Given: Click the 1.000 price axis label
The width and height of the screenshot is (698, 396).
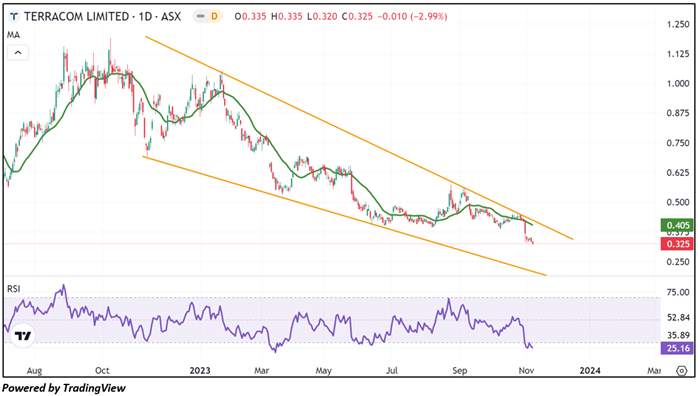Looking at the screenshot, I should (x=678, y=84).
